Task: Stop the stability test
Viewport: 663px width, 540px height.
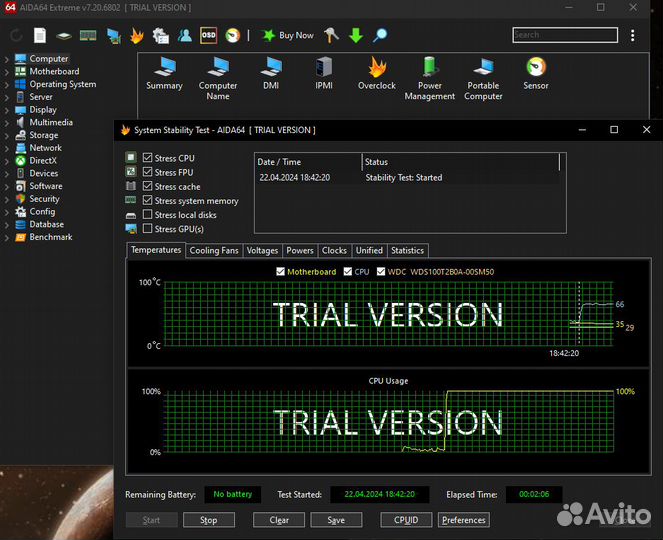Action: [208, 520]
